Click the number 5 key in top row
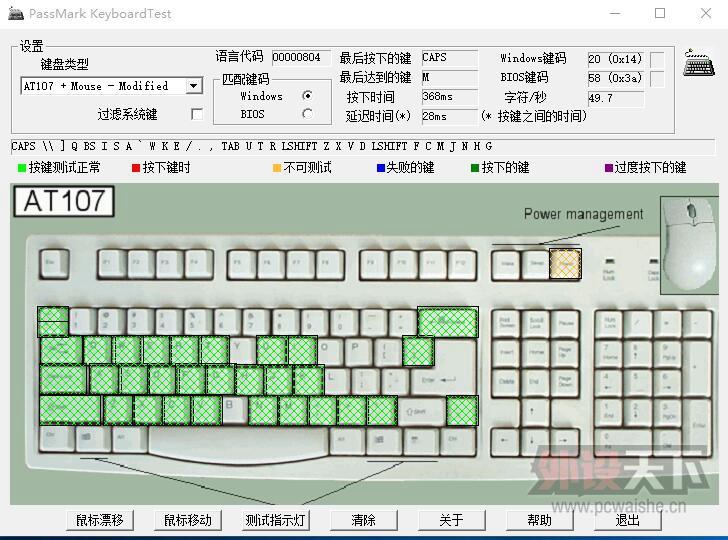 click(198, 321)
